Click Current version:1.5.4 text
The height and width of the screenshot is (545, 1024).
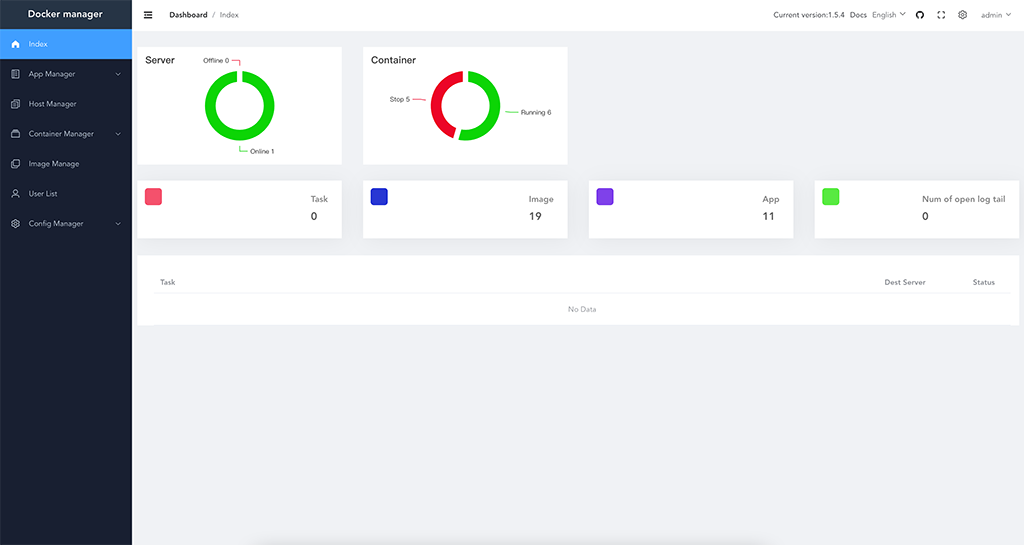[x=808, y=15]
